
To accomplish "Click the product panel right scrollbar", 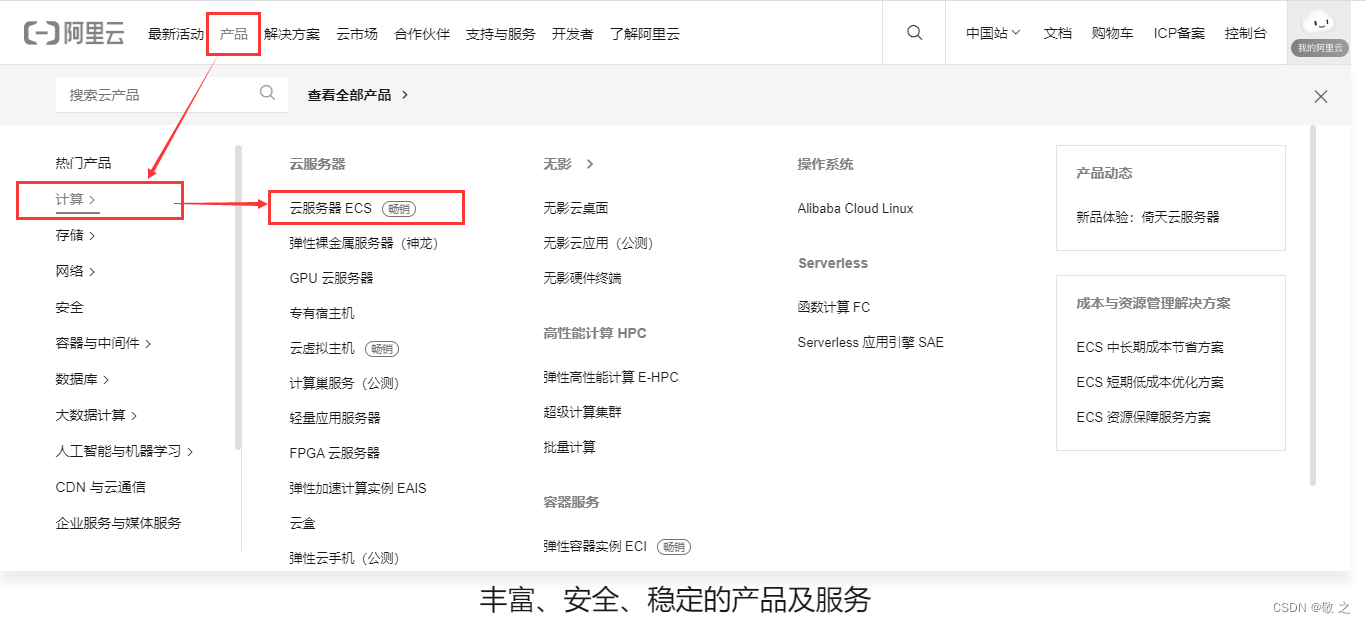I will [1314, 305].
